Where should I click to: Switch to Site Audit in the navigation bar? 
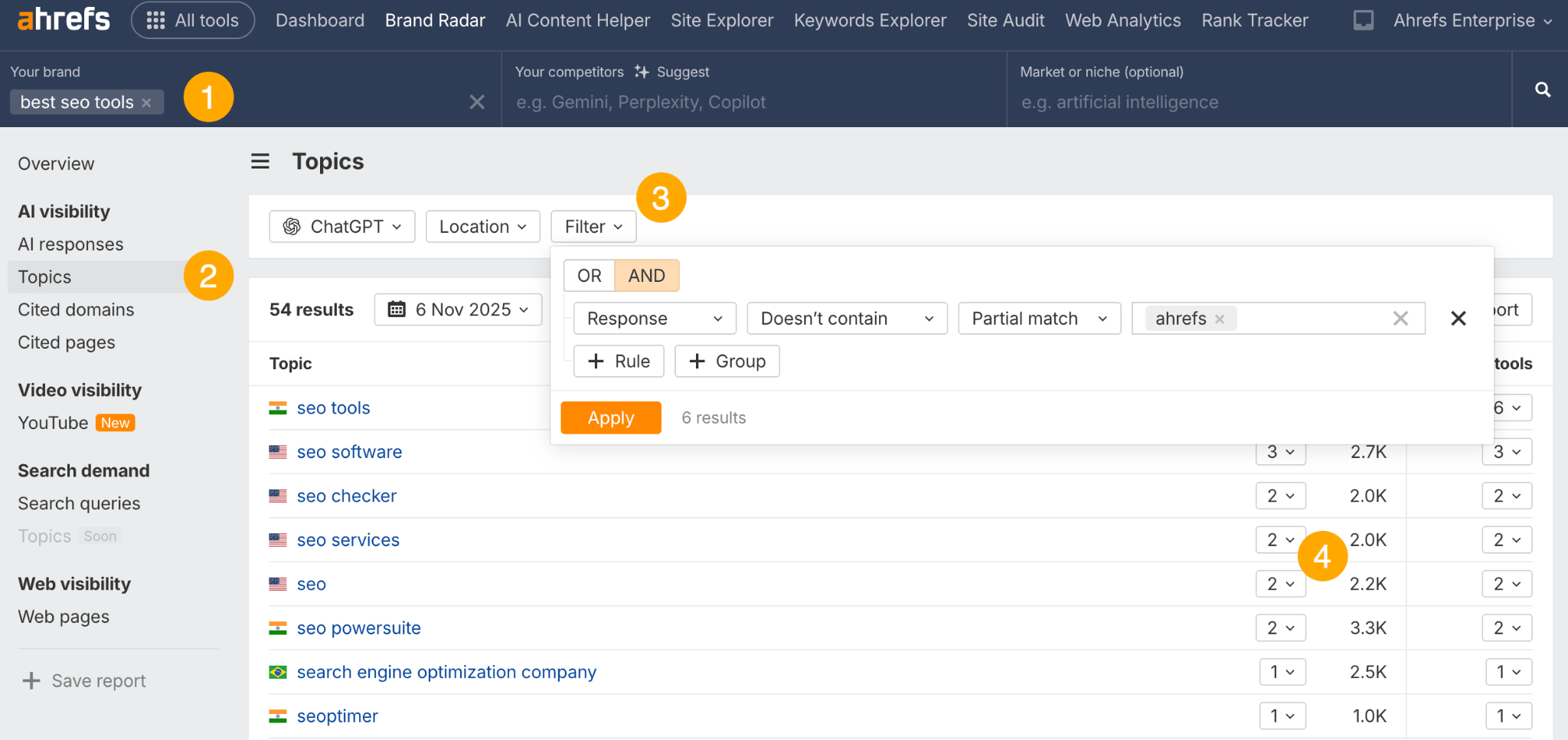[x=1005, y=20]
